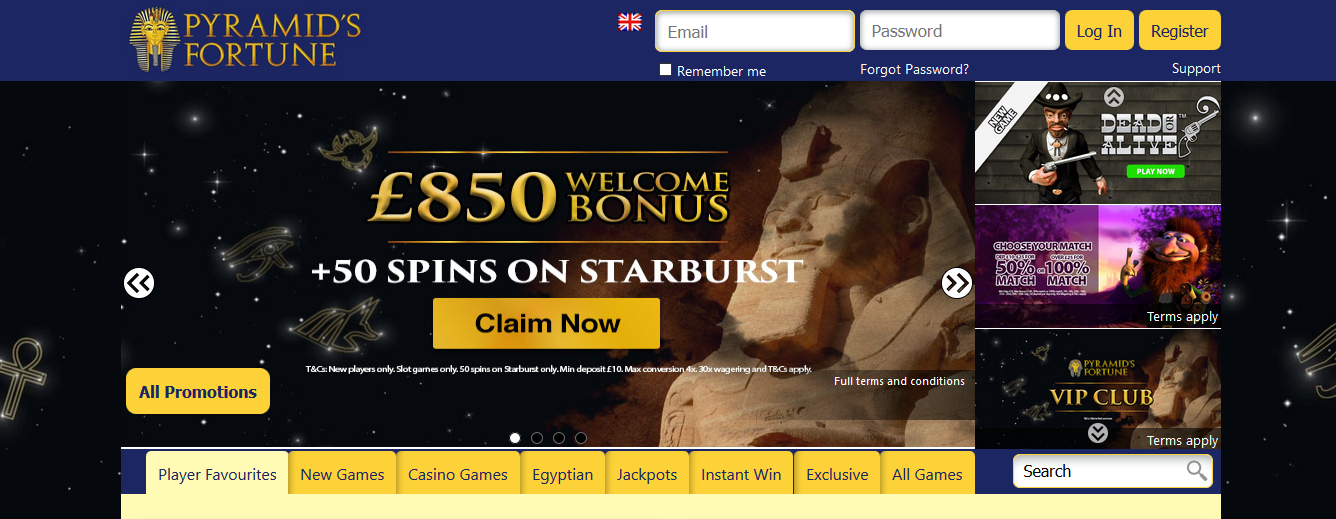
Task: Click the search magnifier icon
Action: pos(1196,471)
